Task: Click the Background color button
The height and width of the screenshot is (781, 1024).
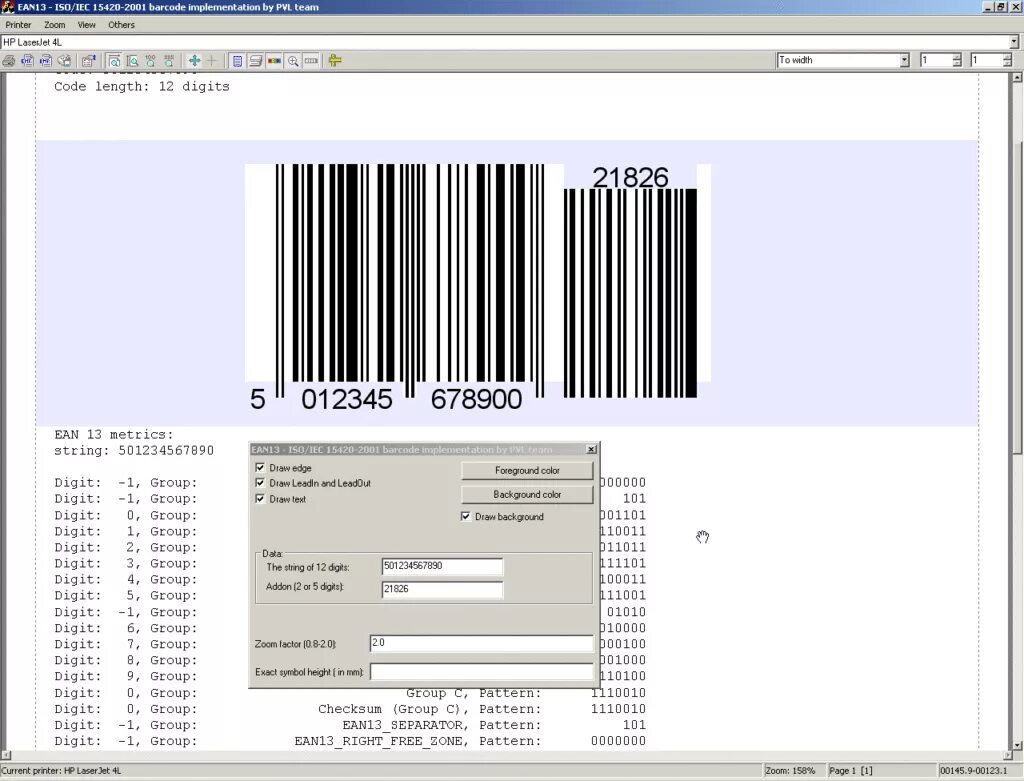Action: pos(527,494)
